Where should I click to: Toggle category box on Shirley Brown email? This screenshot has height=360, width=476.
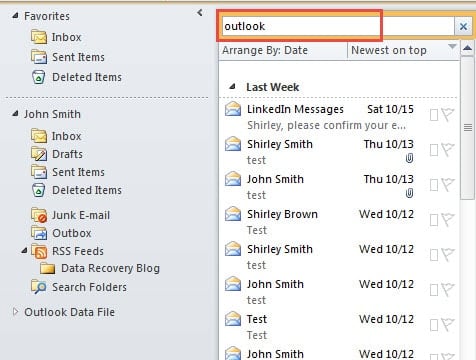click(434, 220)
